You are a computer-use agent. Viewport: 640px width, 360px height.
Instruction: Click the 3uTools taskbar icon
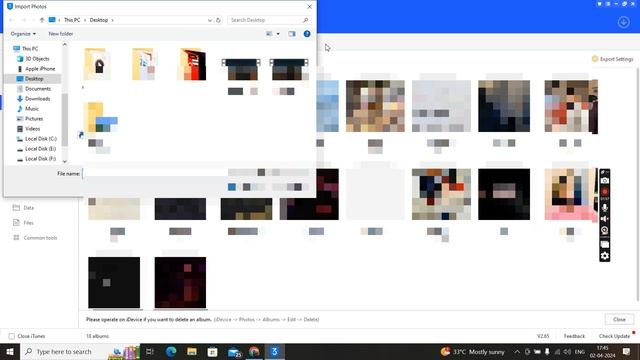click(x=275, y=352)
